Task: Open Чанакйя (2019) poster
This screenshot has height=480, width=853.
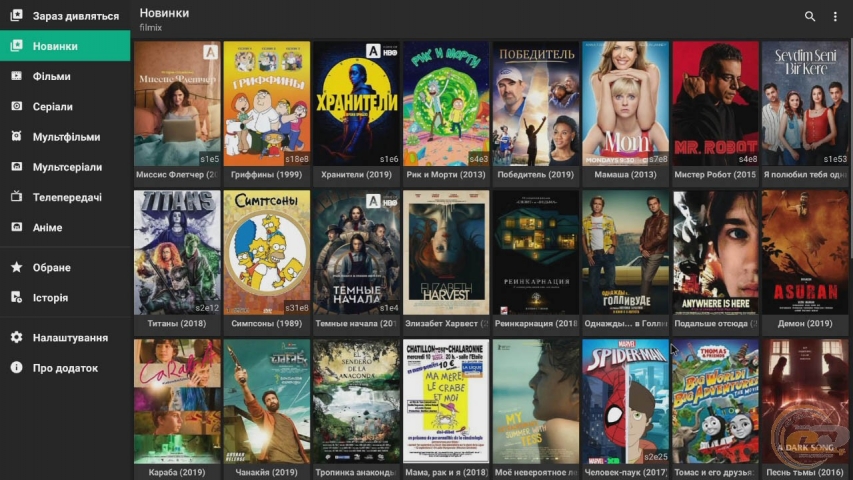Action: (267, 401)
